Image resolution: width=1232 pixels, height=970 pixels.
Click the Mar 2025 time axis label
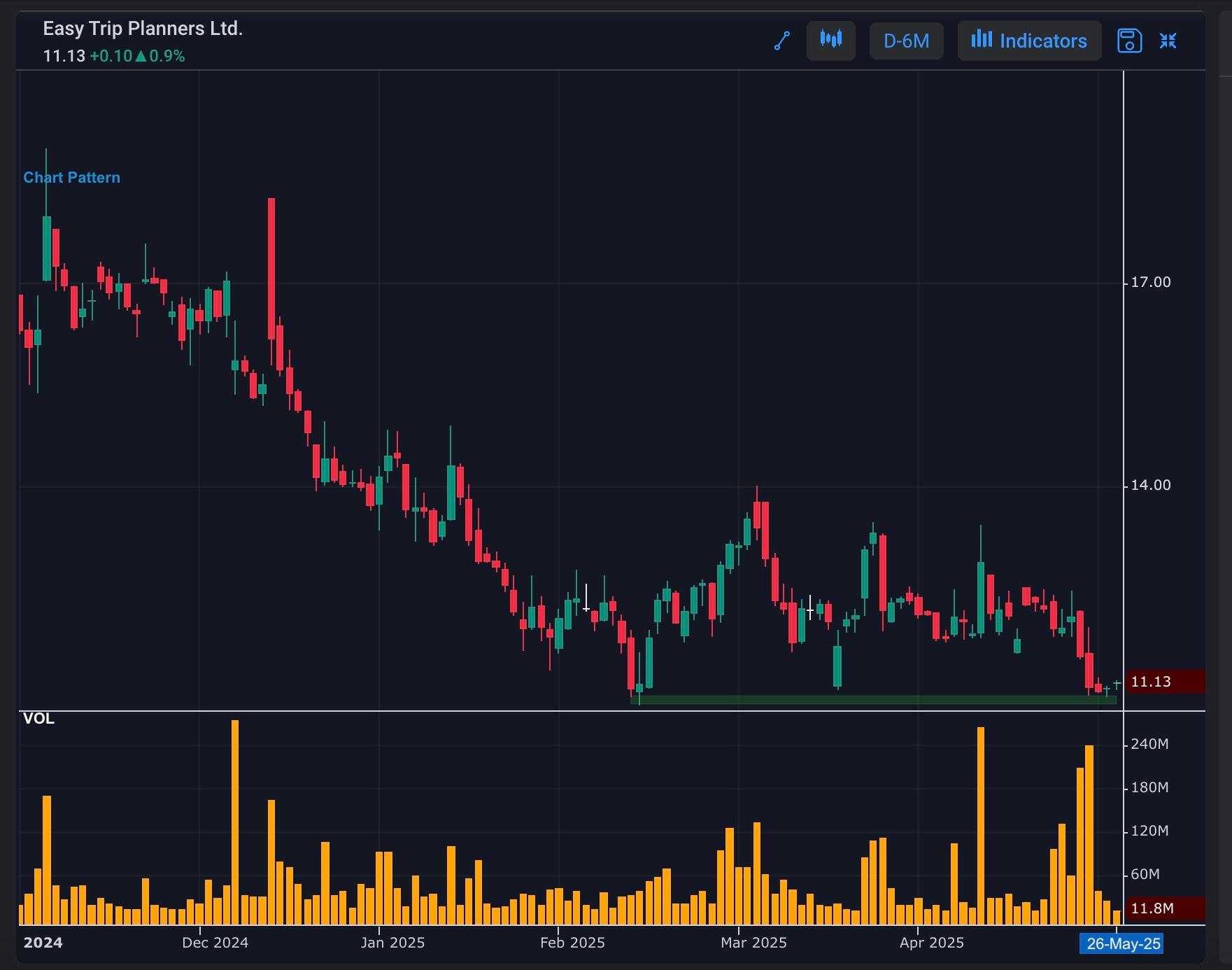[x=753, y=943]
